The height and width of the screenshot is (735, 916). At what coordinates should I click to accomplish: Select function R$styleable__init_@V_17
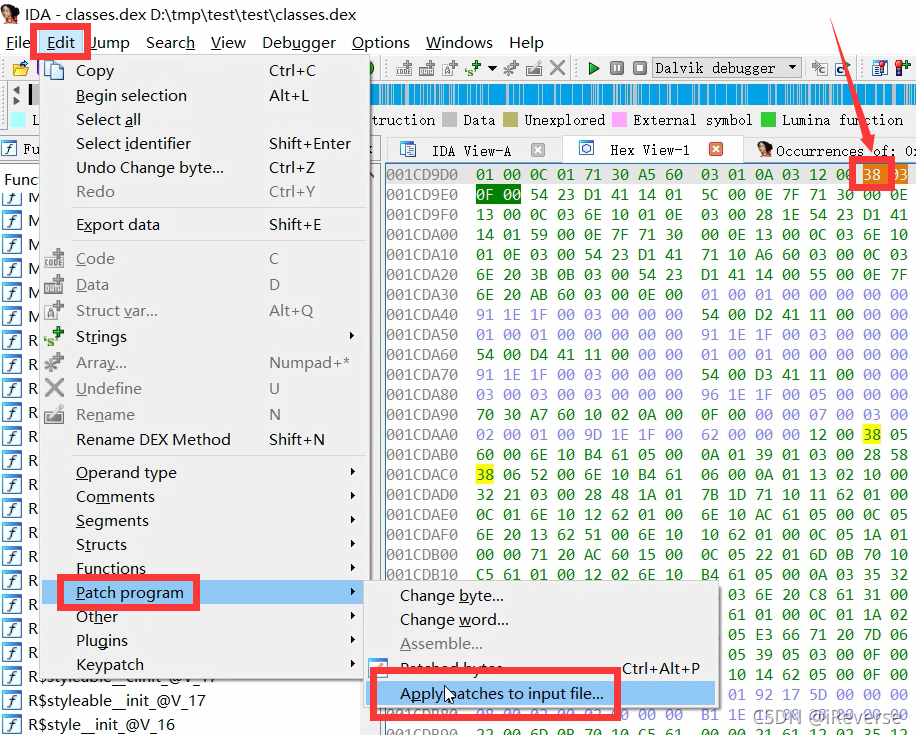(117, 700)
